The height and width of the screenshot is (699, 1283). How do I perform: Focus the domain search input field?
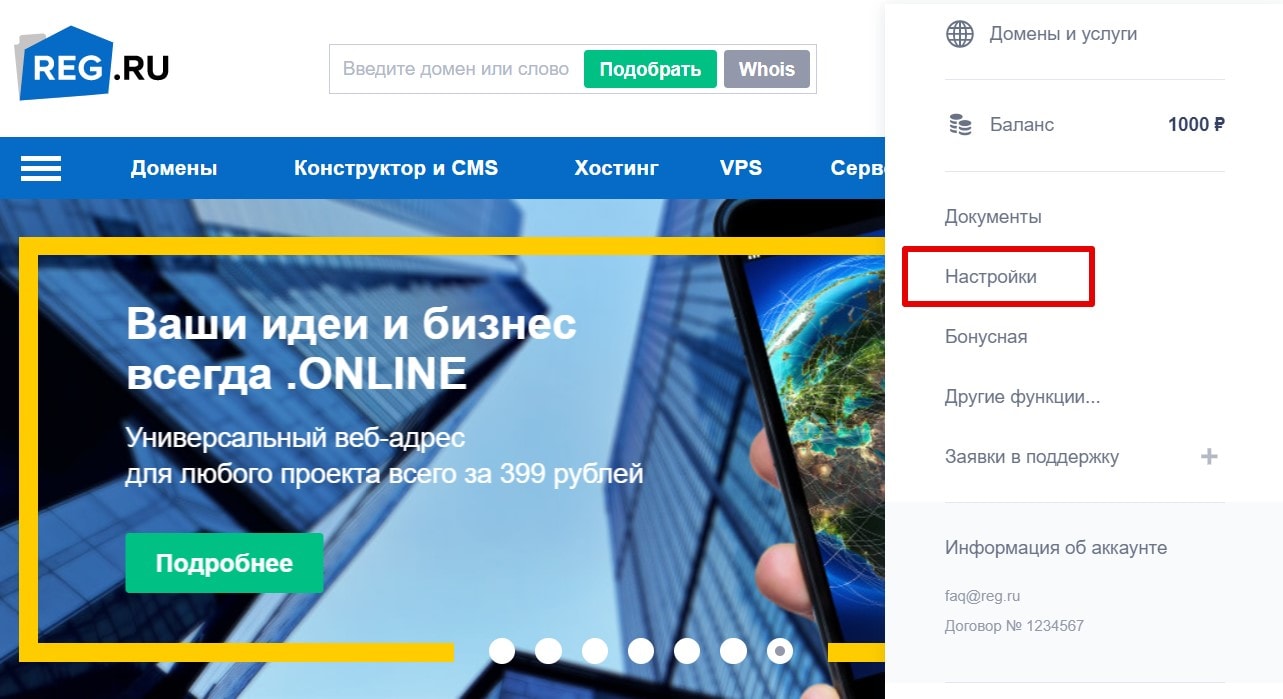[x=456, y=69]
